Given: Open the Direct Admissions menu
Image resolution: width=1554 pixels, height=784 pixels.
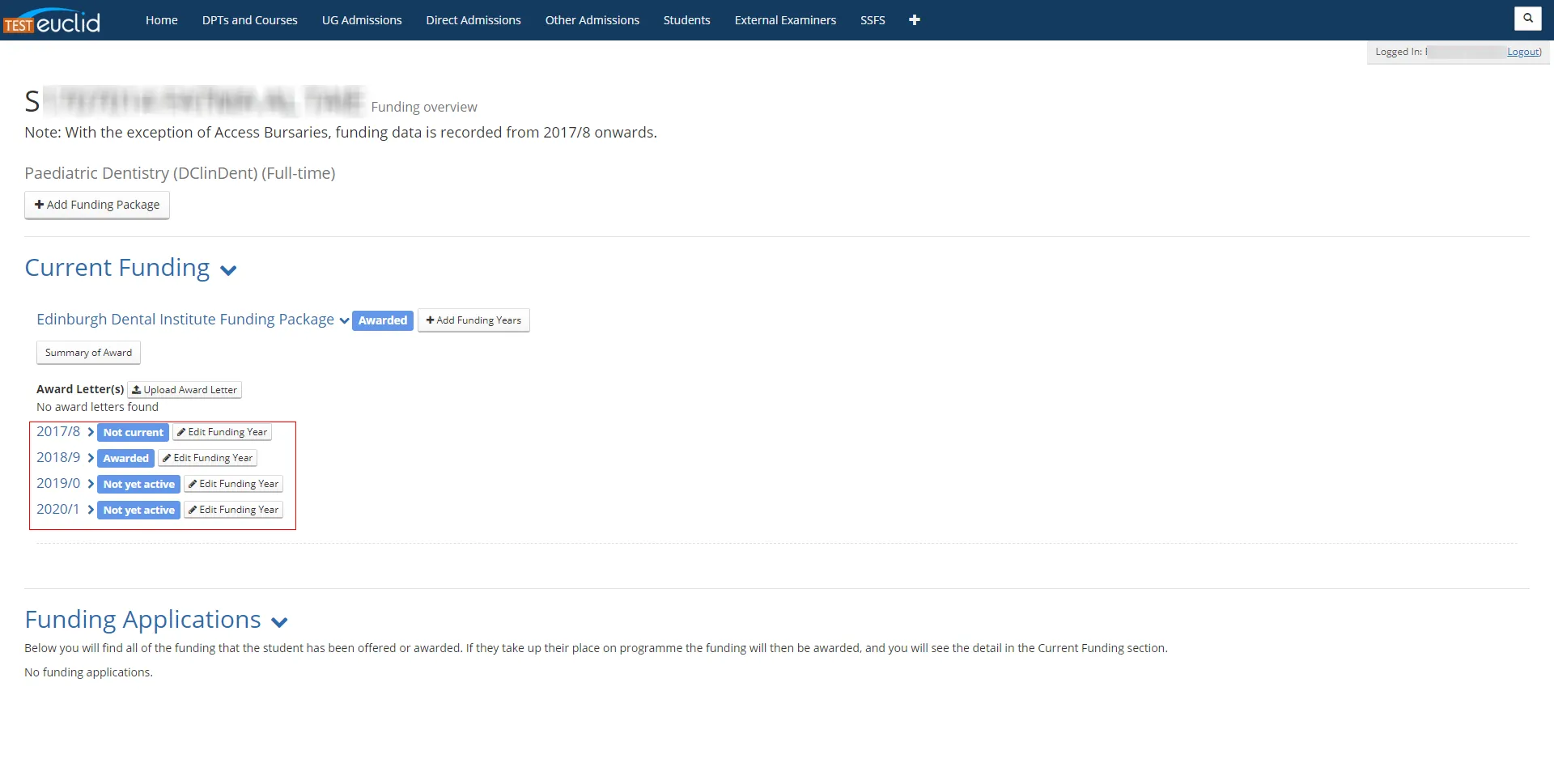Looking at the screenshot, I should (473, 20).
